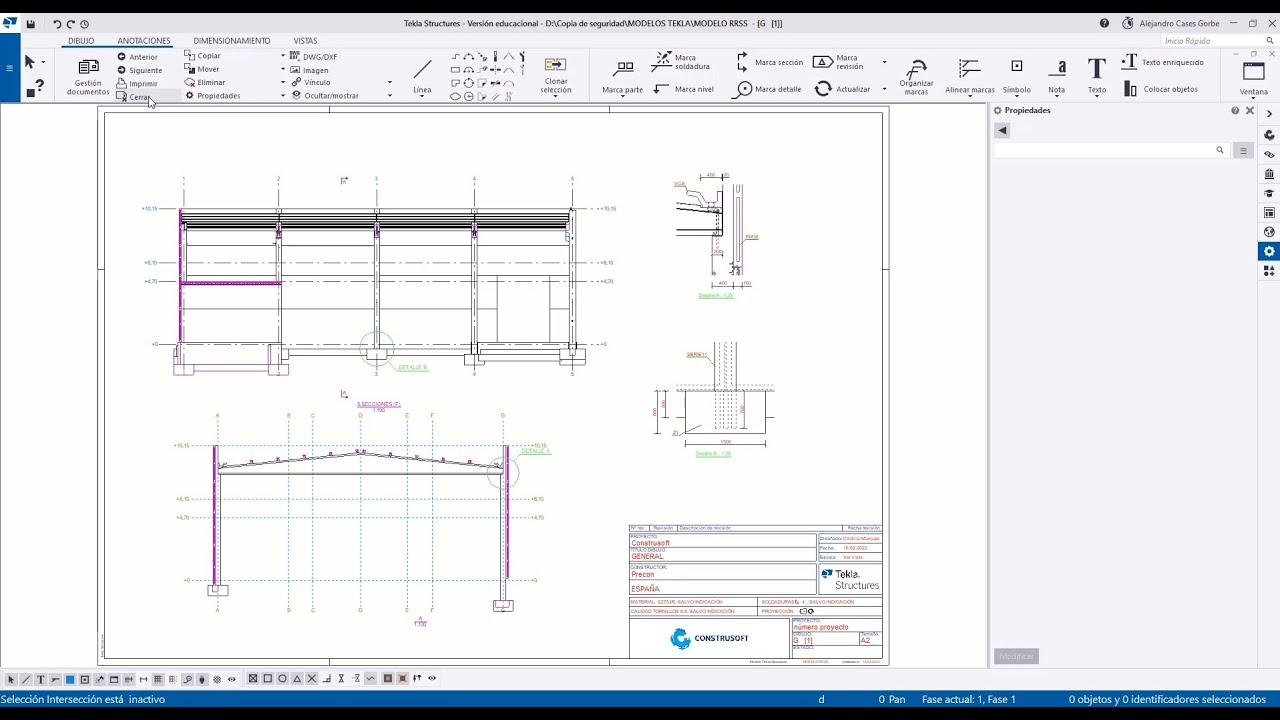Click Actualizar marks
The height and width of the screenshot is (720, 1280).
click(842, 89)
